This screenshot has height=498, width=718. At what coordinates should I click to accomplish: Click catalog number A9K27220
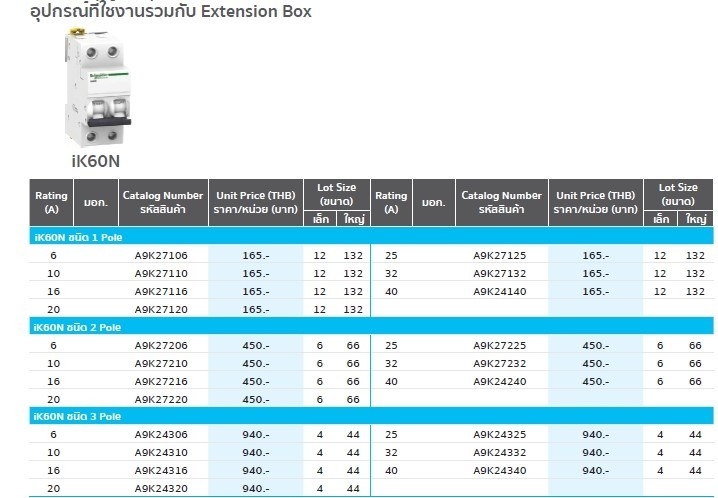pyautogui.click(x=161, y=399)
